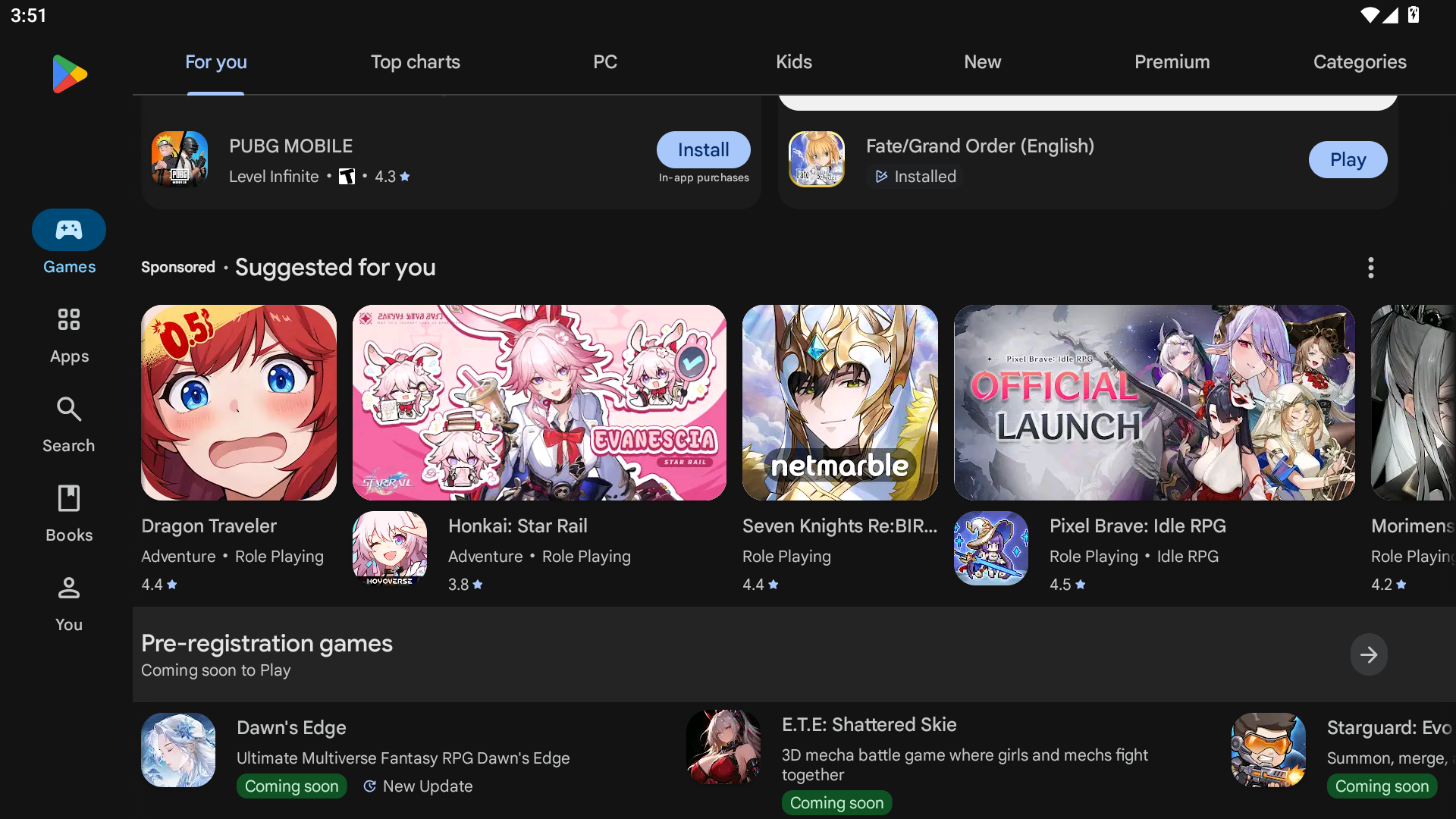
Task: Open the PUBG MOBILE title
Action: click(x=291, y=146)
